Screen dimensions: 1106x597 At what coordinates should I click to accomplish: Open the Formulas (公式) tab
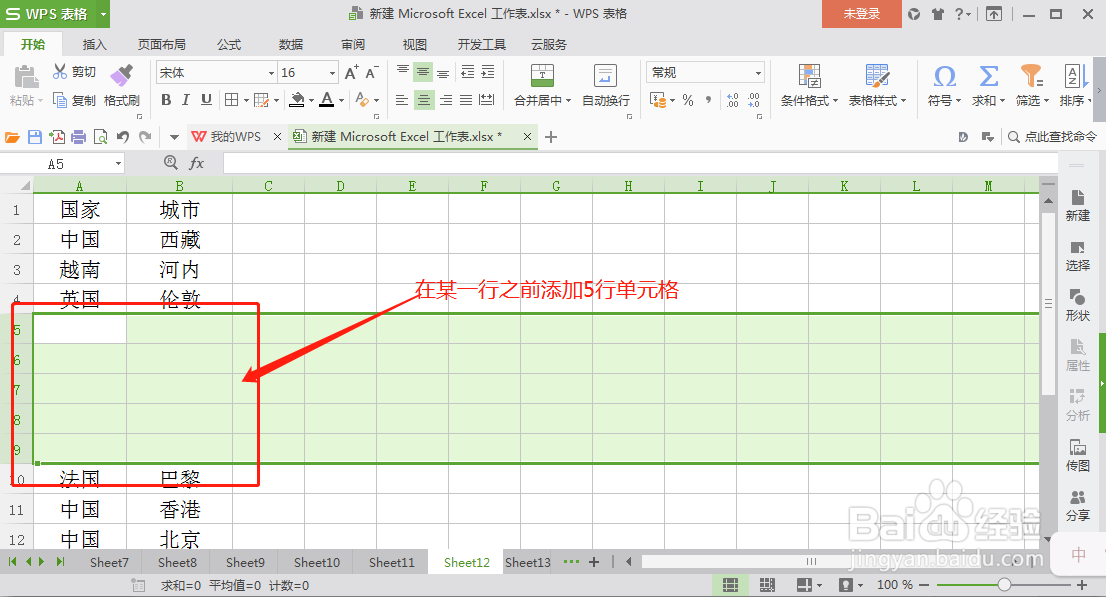(229, 44)
